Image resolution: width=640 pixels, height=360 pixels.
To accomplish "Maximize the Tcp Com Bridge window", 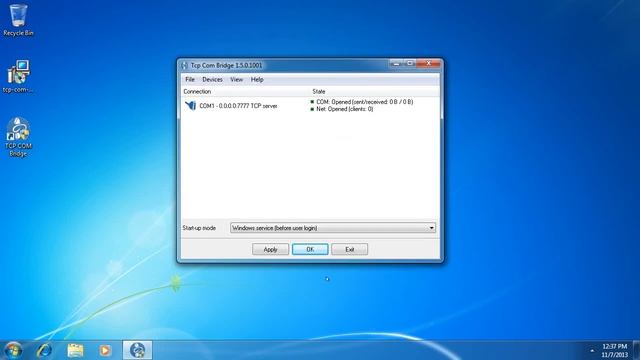I will 410,63.
